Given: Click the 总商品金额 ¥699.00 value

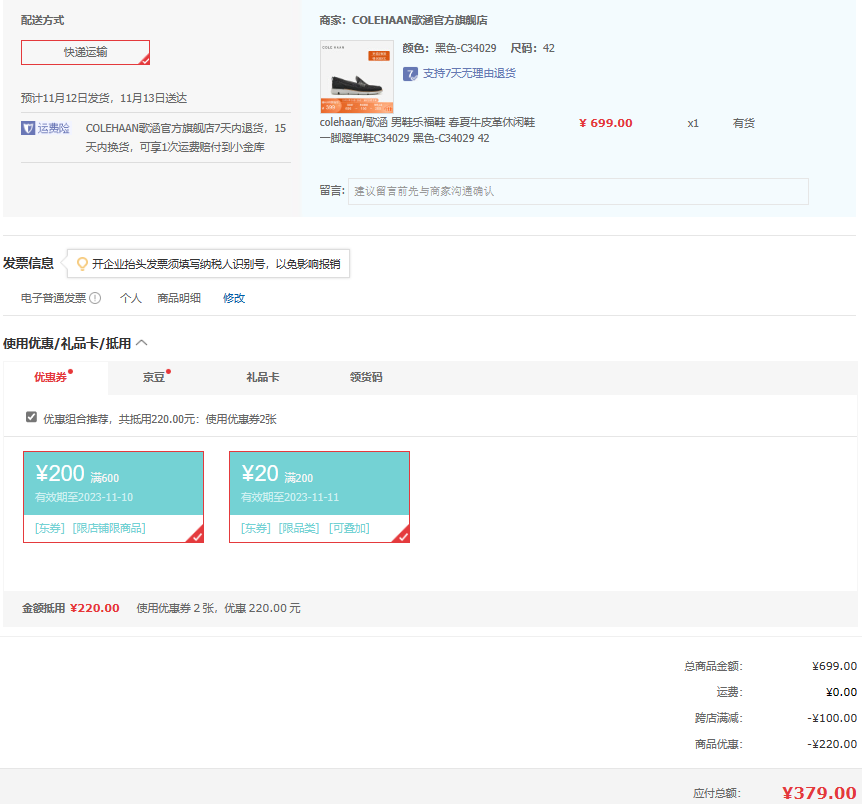Looking at the screenshot, I should [x=835, y=666].
